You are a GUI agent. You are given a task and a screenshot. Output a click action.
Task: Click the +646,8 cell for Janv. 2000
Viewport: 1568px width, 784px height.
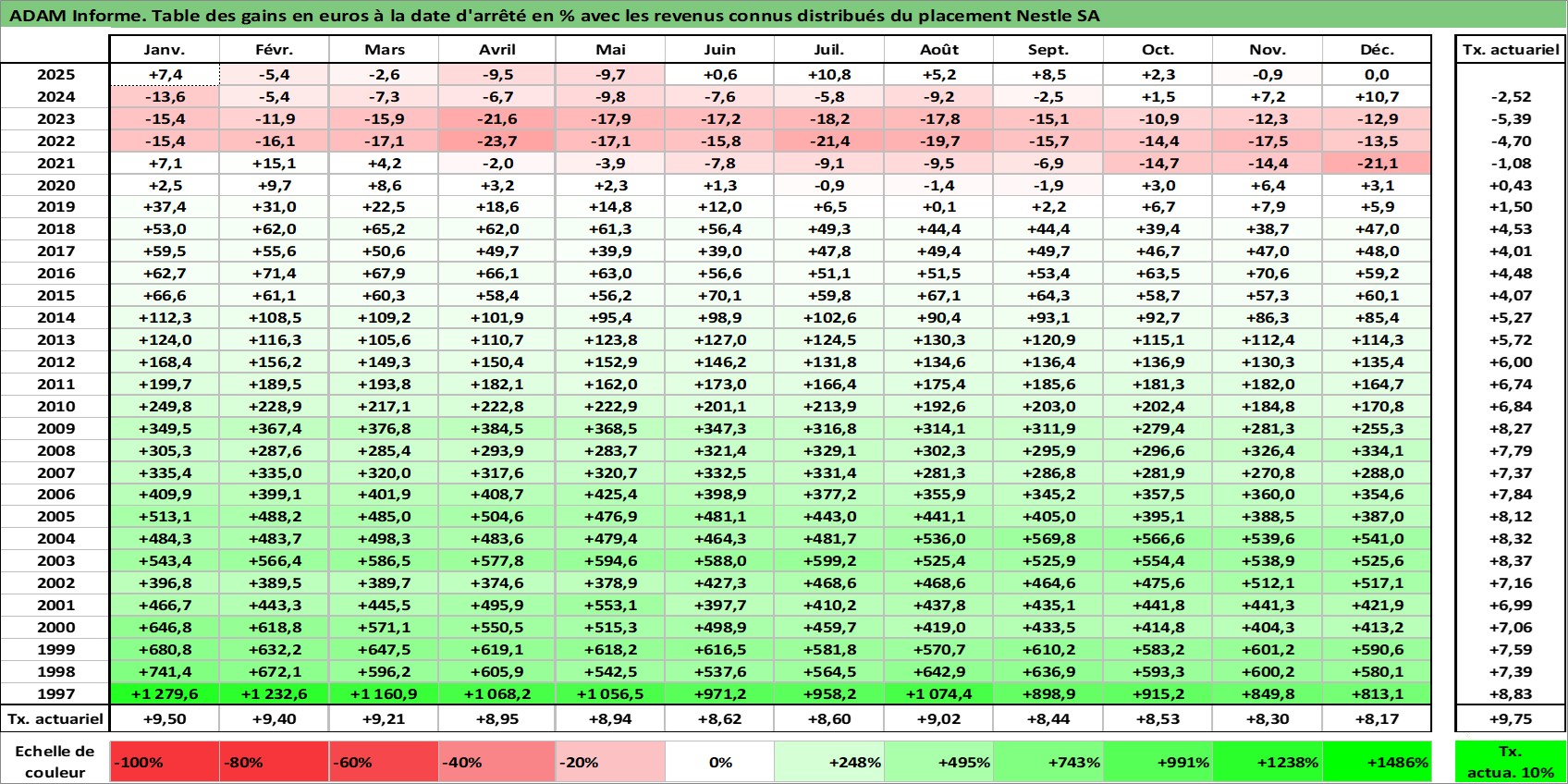165,627
